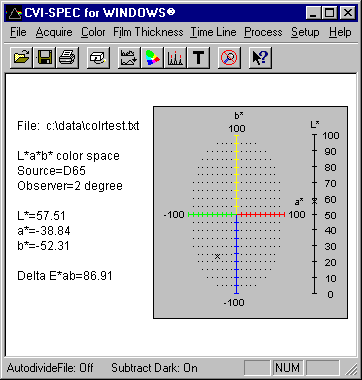
Task: Open the Help menu
Action: click(x=340, y=32)
